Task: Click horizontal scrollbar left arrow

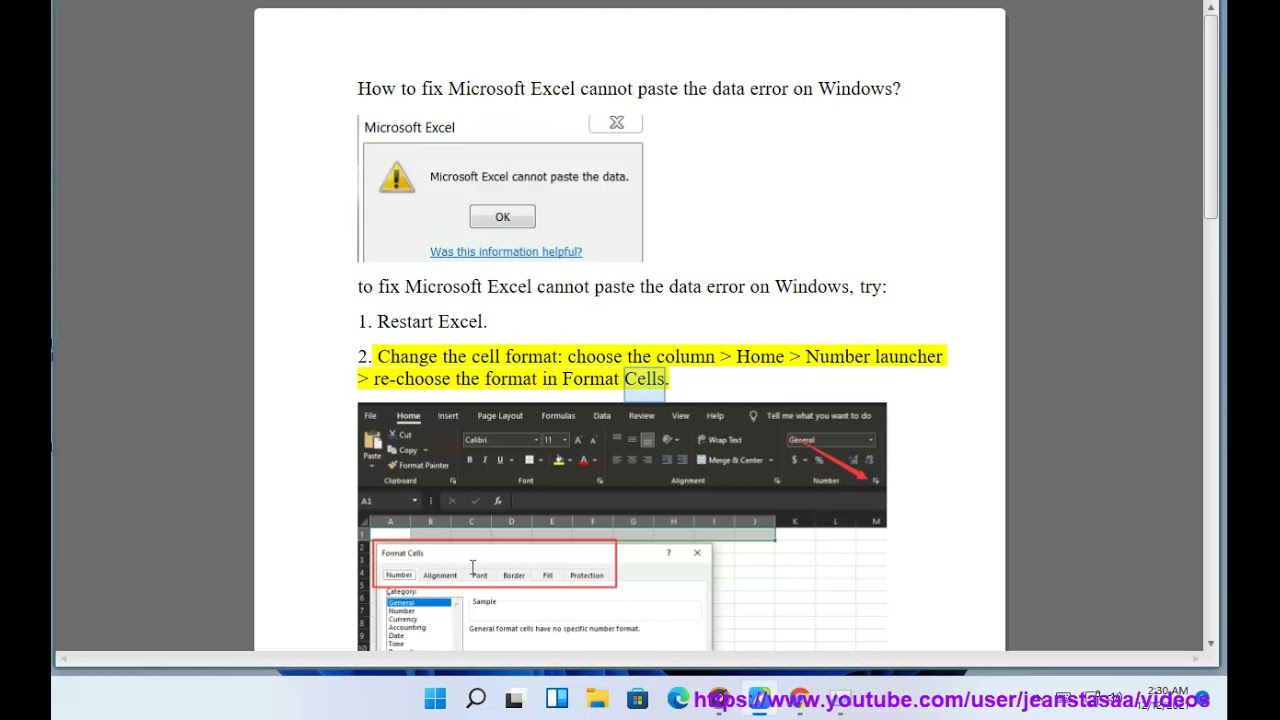Action: coord(64,659)
